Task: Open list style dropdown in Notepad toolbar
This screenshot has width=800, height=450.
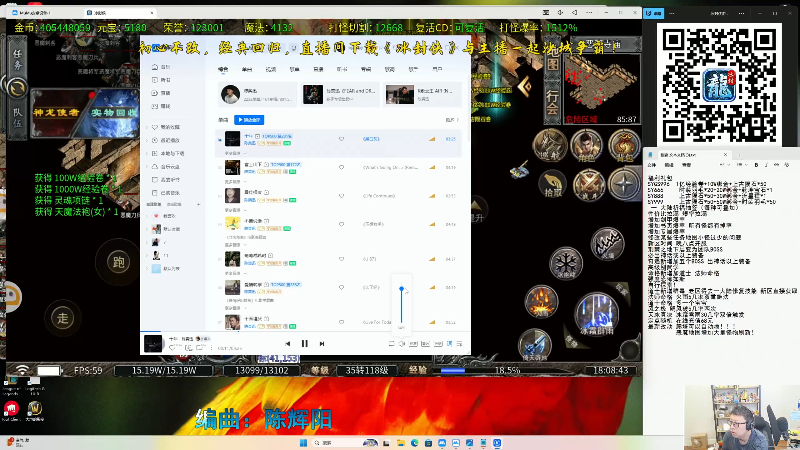Action: [x=740, y=165]
